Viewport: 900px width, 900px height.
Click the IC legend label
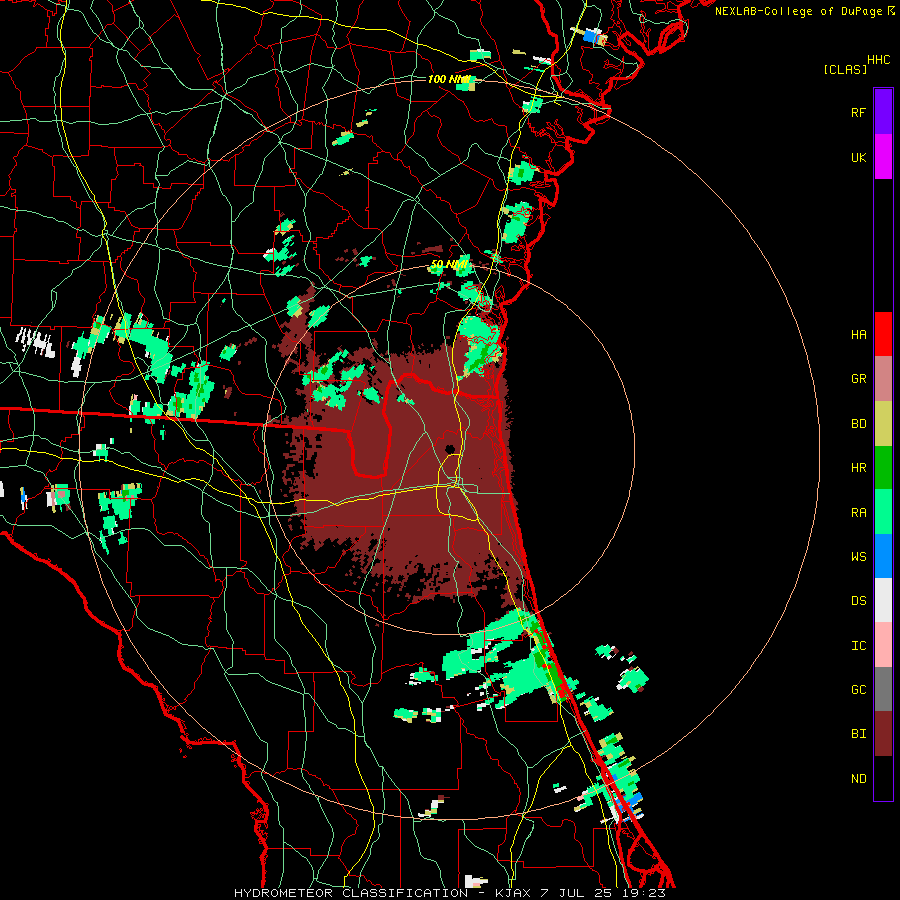pos(858,646)
